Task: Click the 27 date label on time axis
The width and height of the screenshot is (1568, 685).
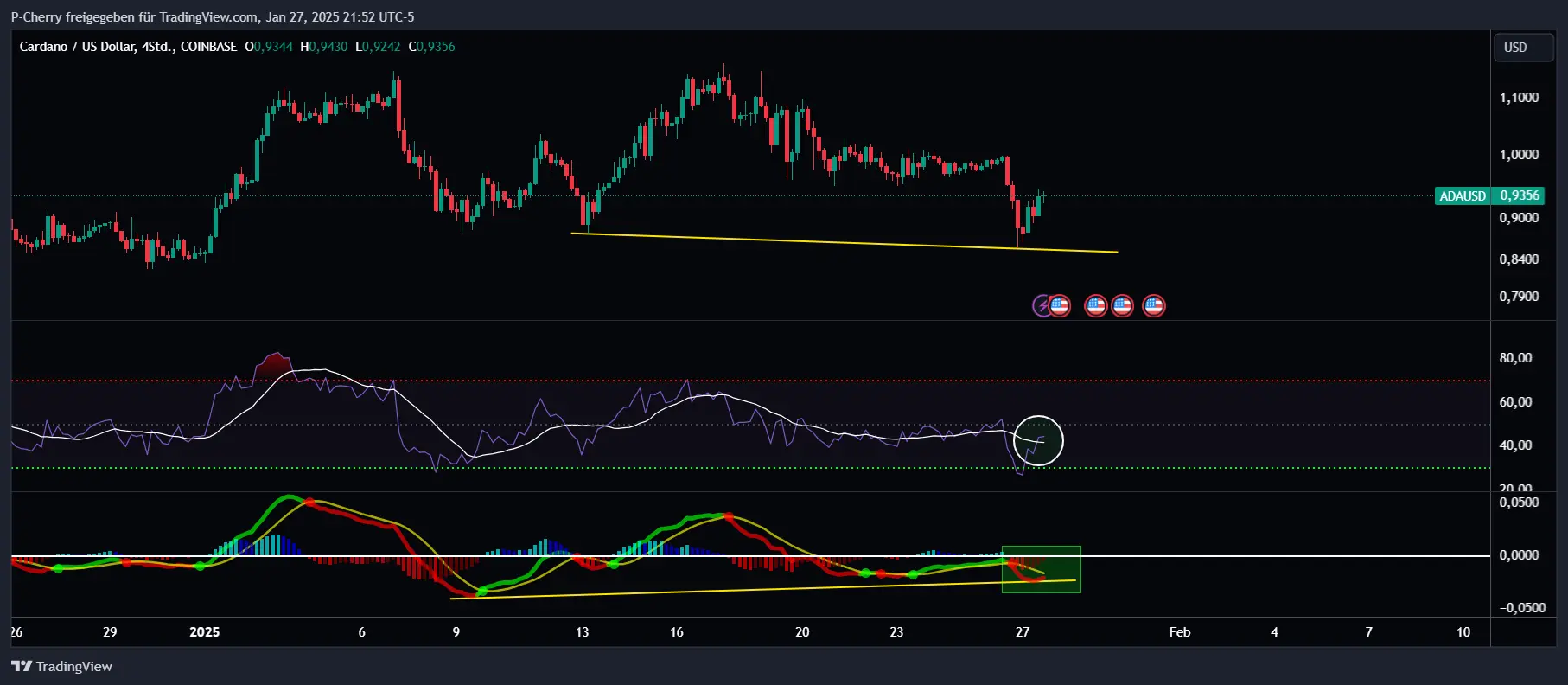Action: click(1023, 632)
